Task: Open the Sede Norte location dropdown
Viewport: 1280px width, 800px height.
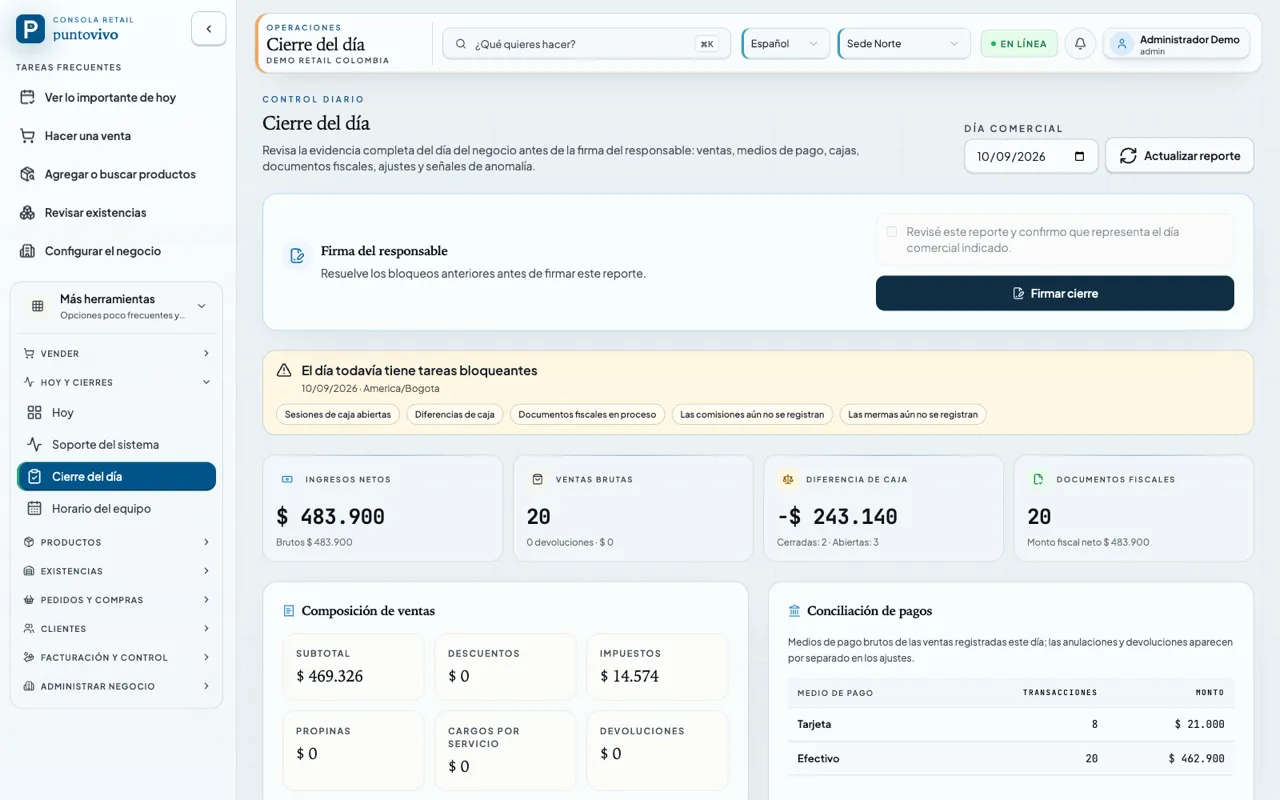Action: 904,44
